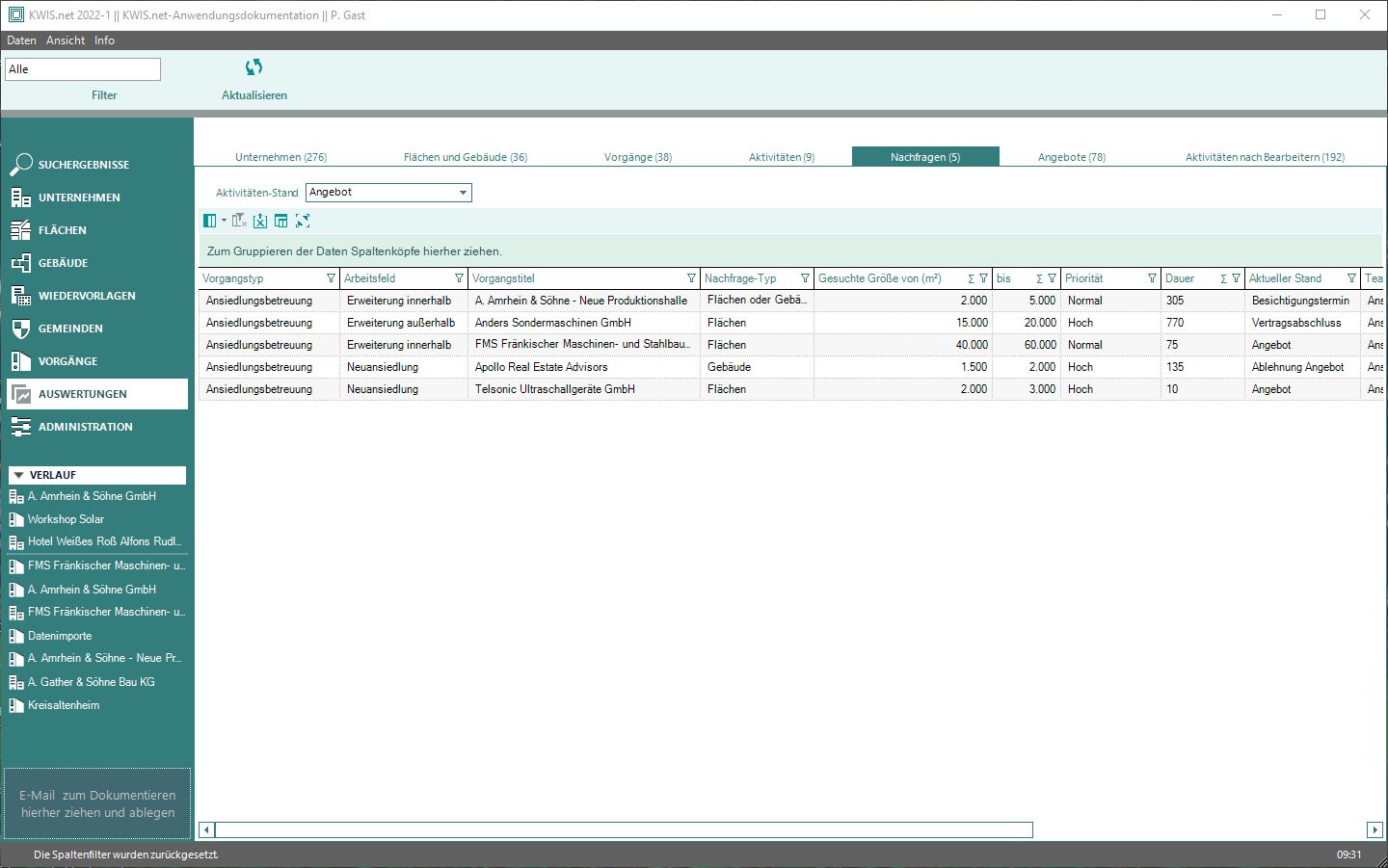Switch to Flächen und Gebäude (36) tab
Viewport: 1388px width, 868px height.
[x=466, y=157]
